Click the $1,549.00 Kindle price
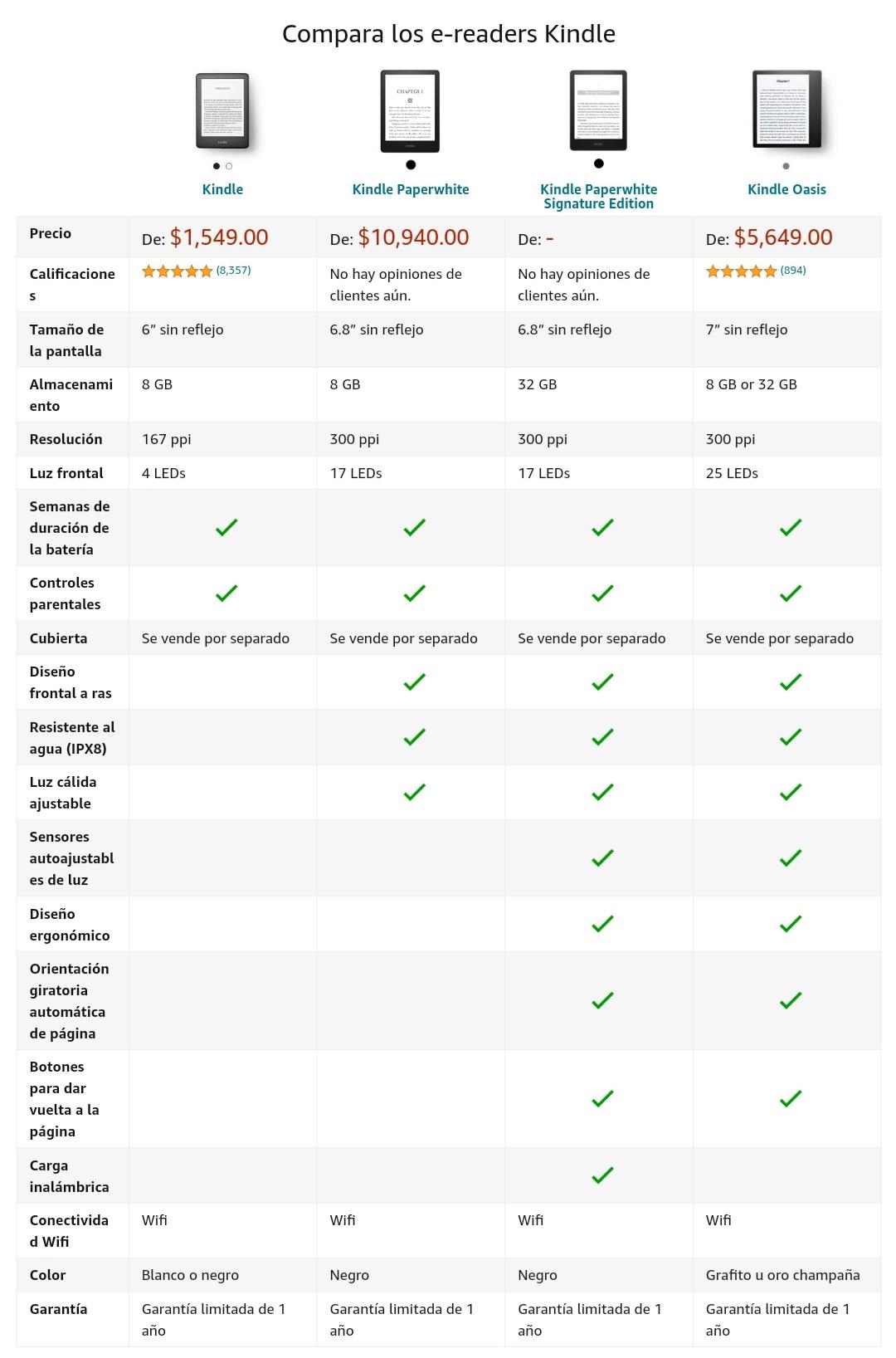This screenshot has width=896, height=1358. (219, 237)
